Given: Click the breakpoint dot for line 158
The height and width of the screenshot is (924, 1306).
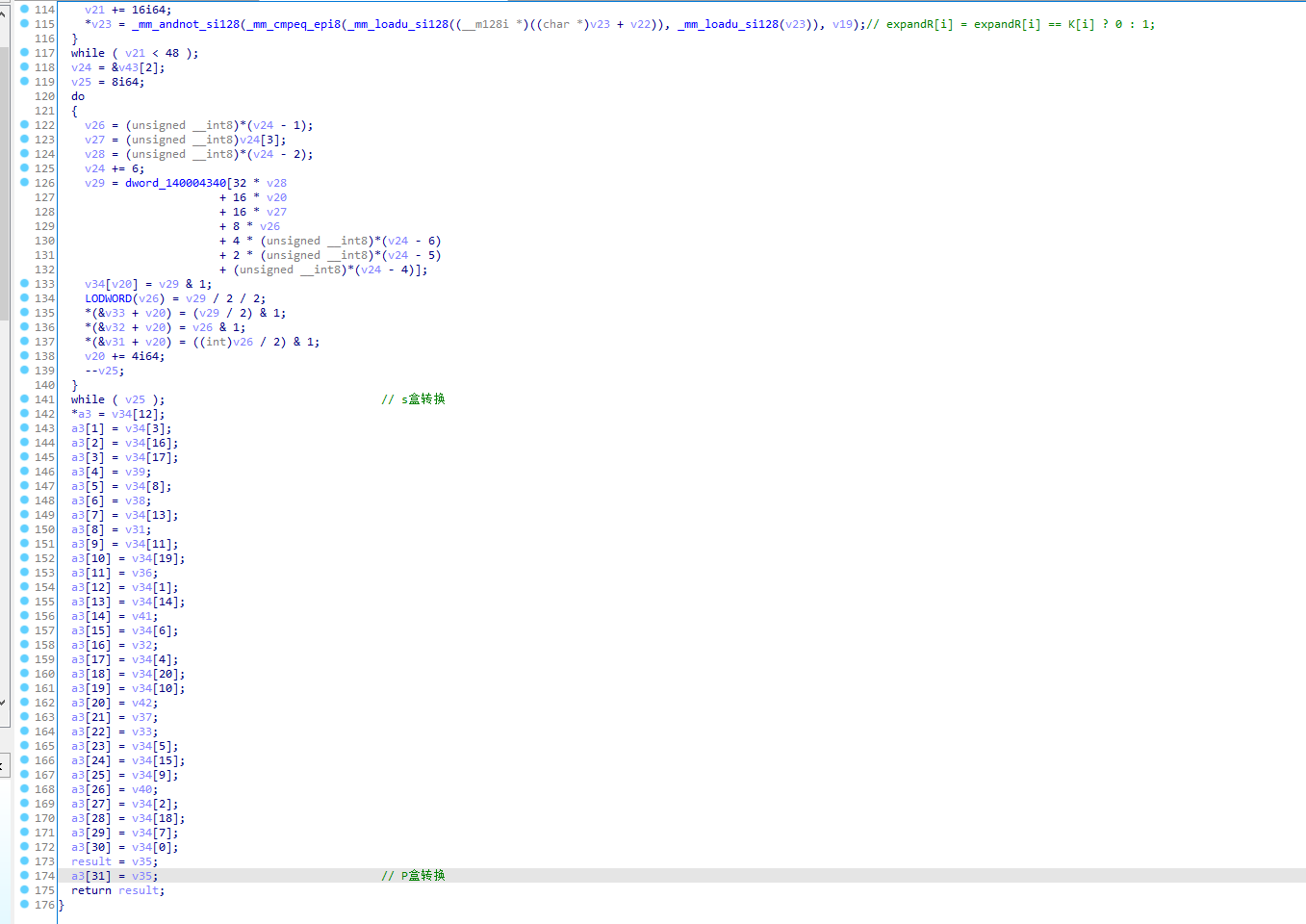Looking at the screenshot, I should (25, 645).
